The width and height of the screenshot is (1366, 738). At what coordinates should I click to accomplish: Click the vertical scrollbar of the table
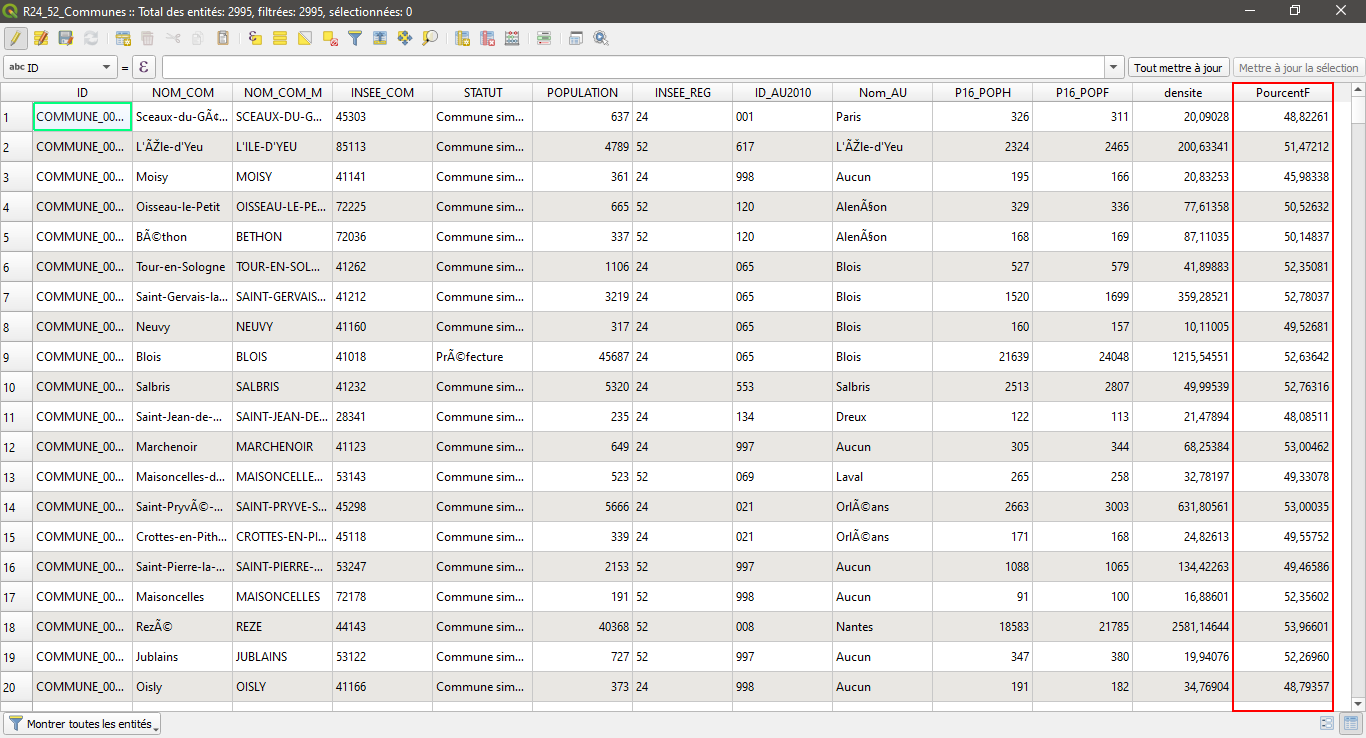(x=1358, y=397)
